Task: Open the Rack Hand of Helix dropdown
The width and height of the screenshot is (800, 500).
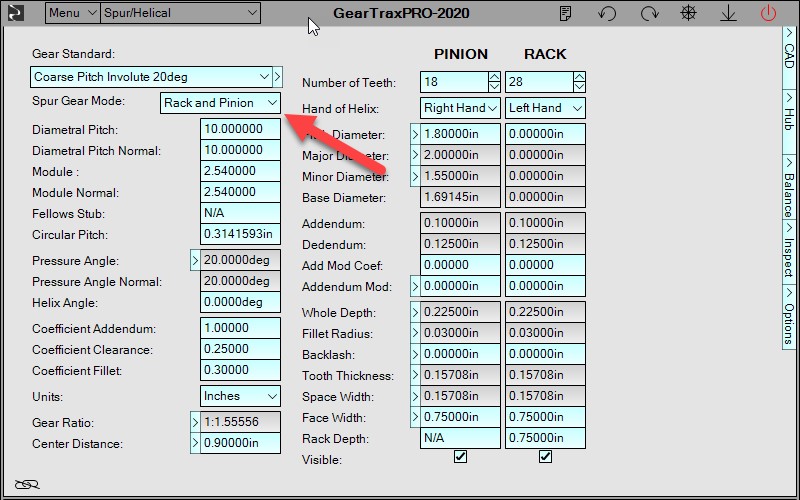Action: click(545, 108)
